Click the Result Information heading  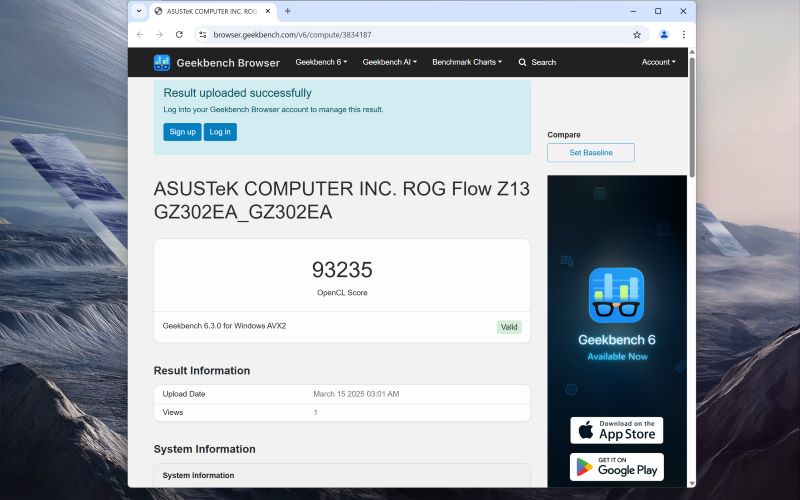tap(202, 371)
